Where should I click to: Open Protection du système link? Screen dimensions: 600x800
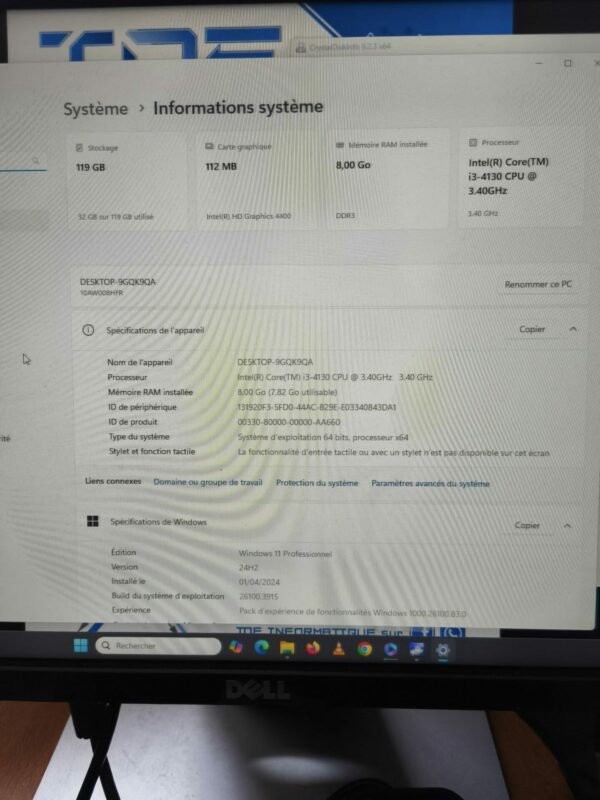click(x=317, y=483)
